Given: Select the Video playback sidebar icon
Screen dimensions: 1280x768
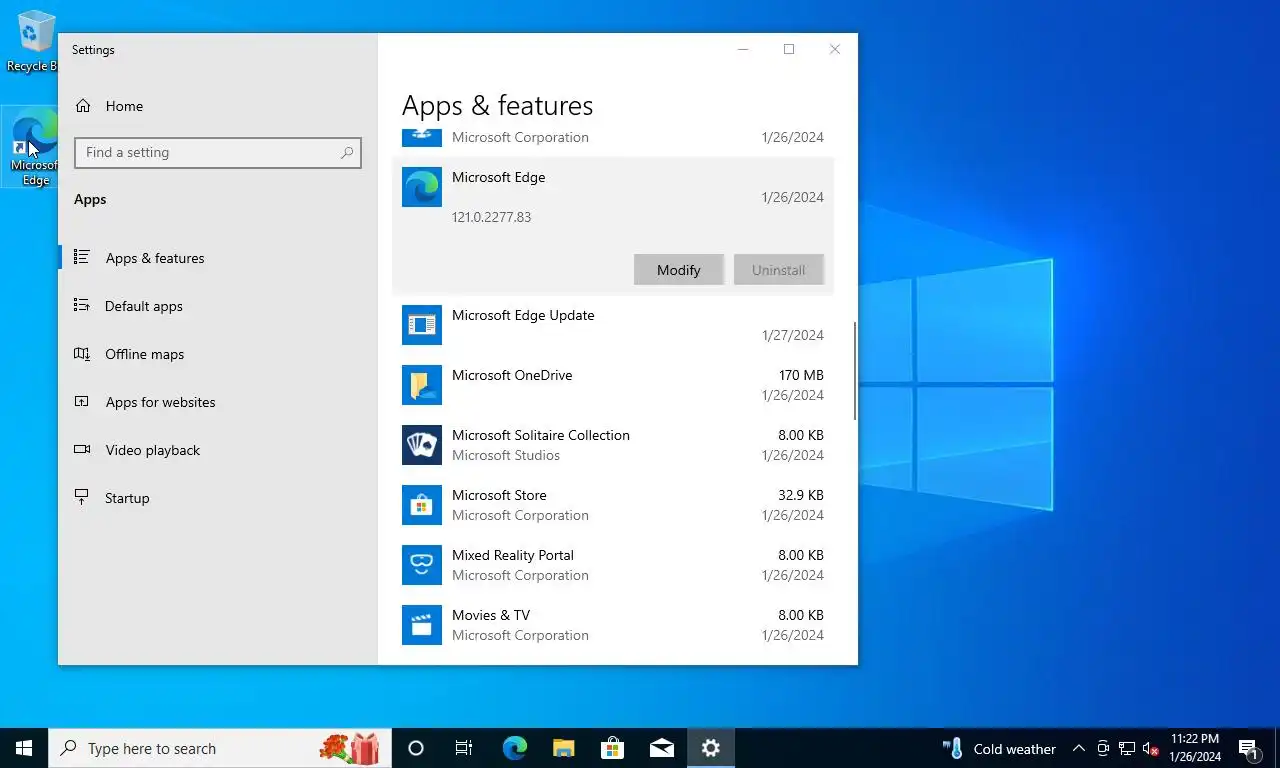Looking at the screenshot, I should pyautogui.click(x=82, y=450).
